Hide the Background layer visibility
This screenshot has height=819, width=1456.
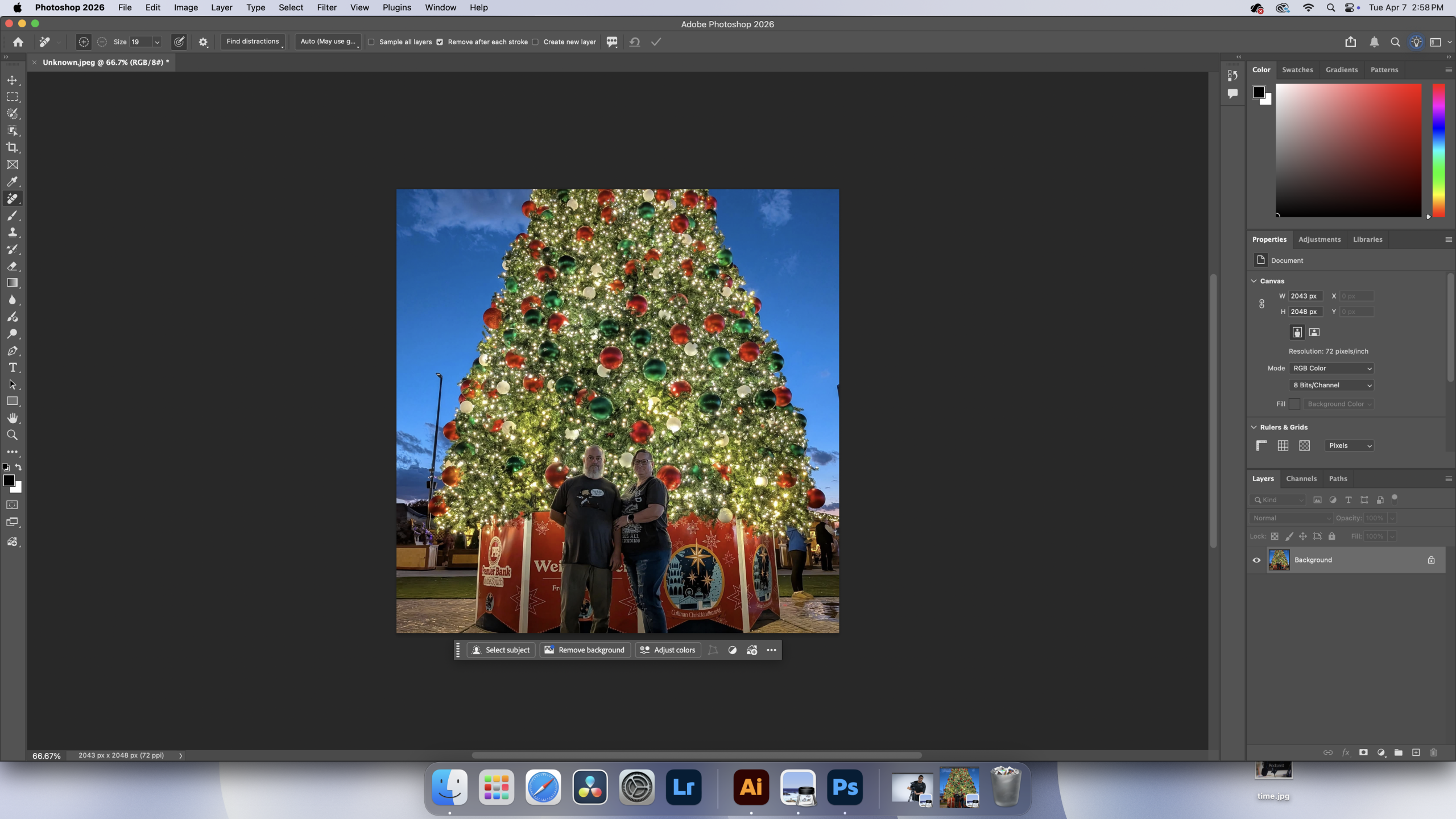tap(1256, 560)
